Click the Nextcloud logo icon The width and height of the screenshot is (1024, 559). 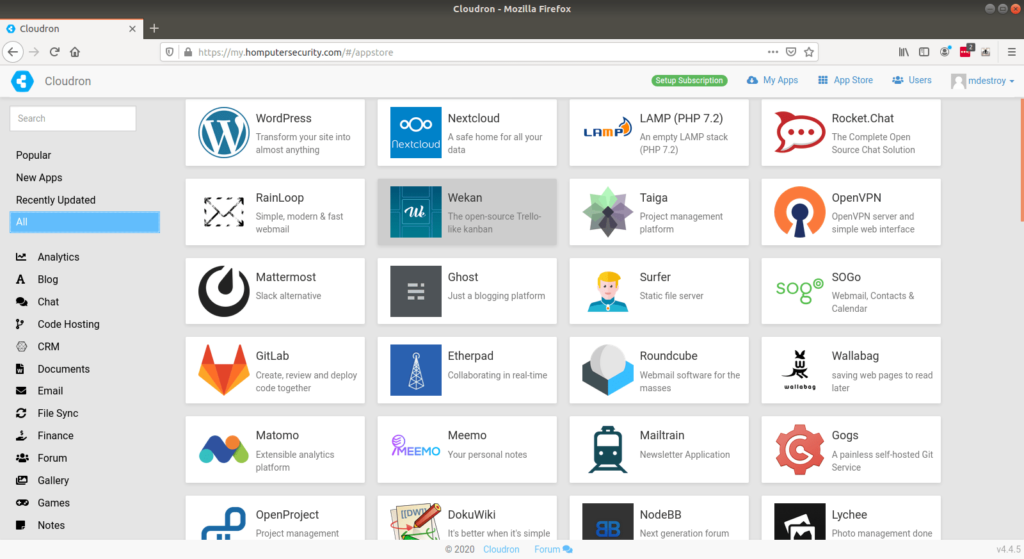(415, 133)
